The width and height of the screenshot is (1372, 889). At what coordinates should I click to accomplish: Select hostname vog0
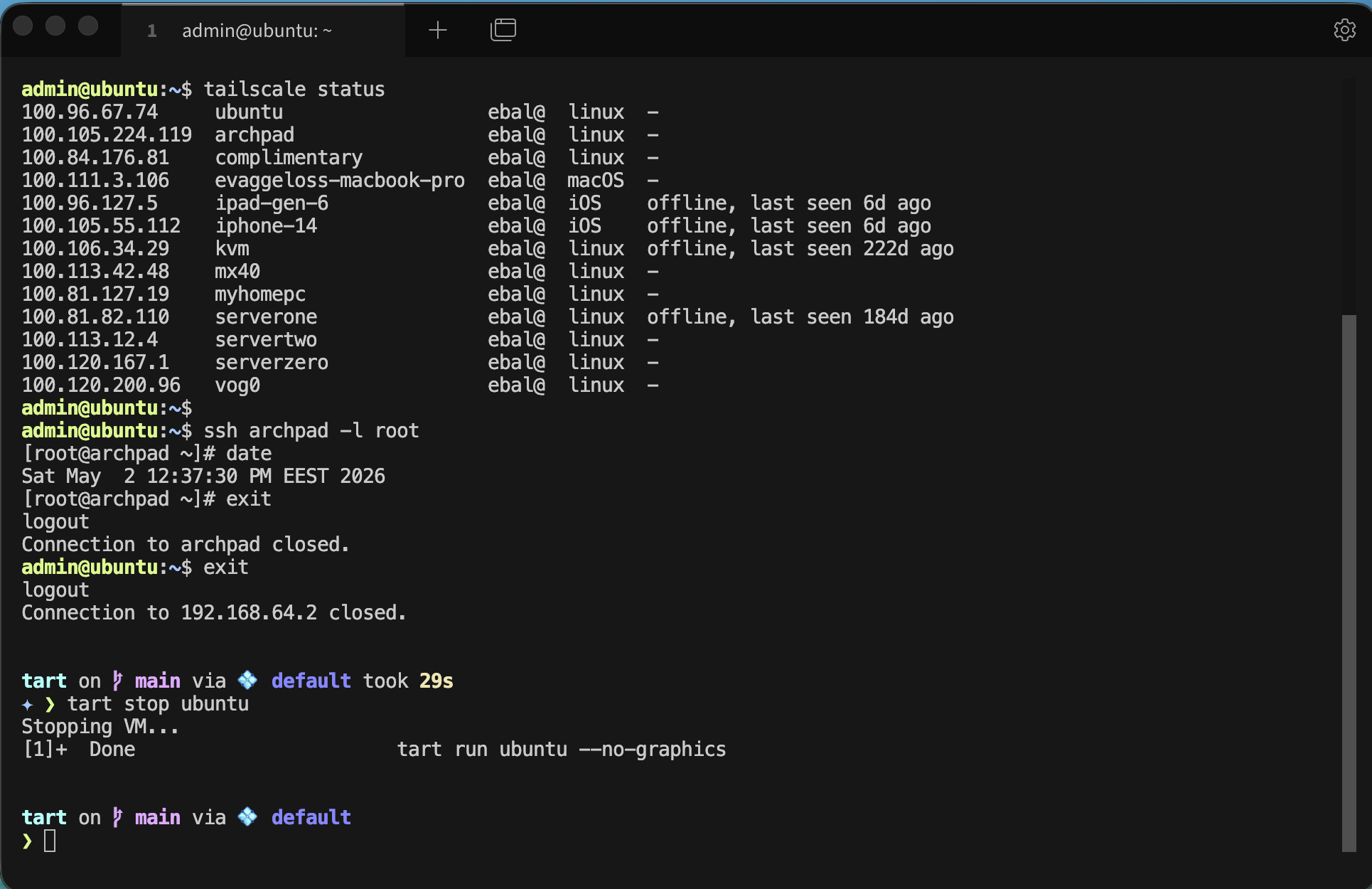point(237,385)
